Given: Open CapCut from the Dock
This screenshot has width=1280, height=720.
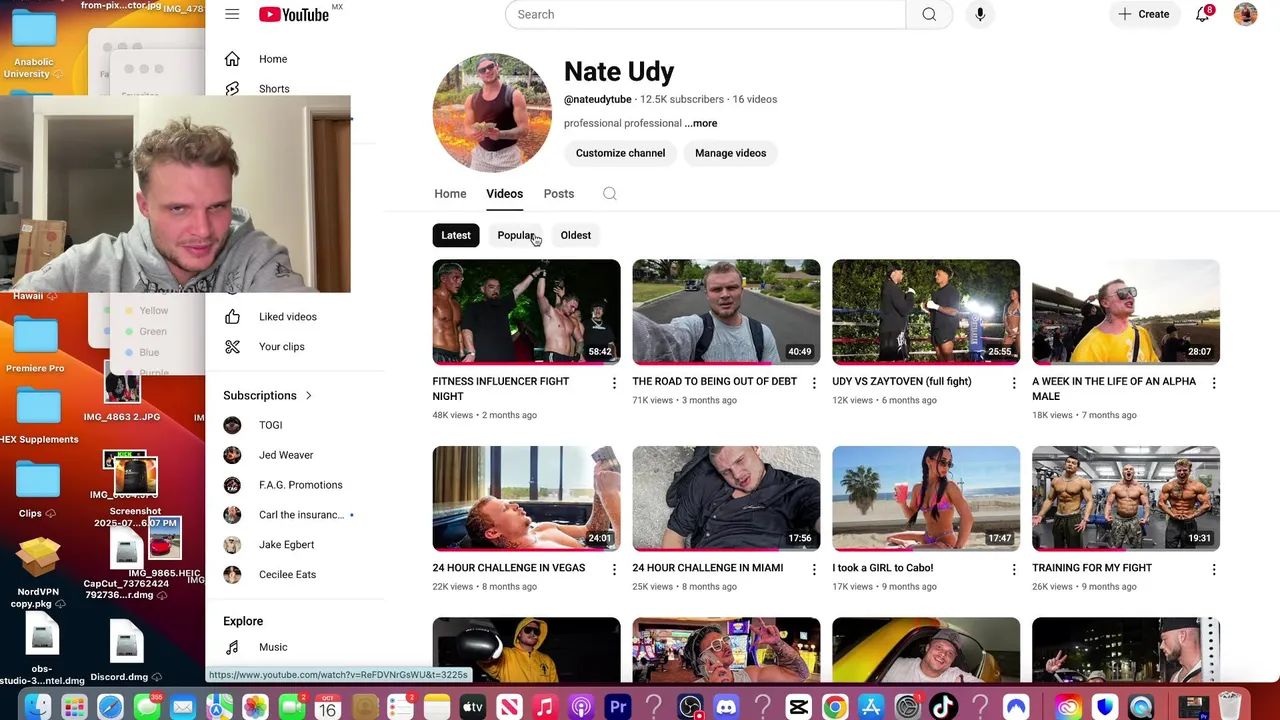Looking at the screenshot, I should click(x=798, y=707).
